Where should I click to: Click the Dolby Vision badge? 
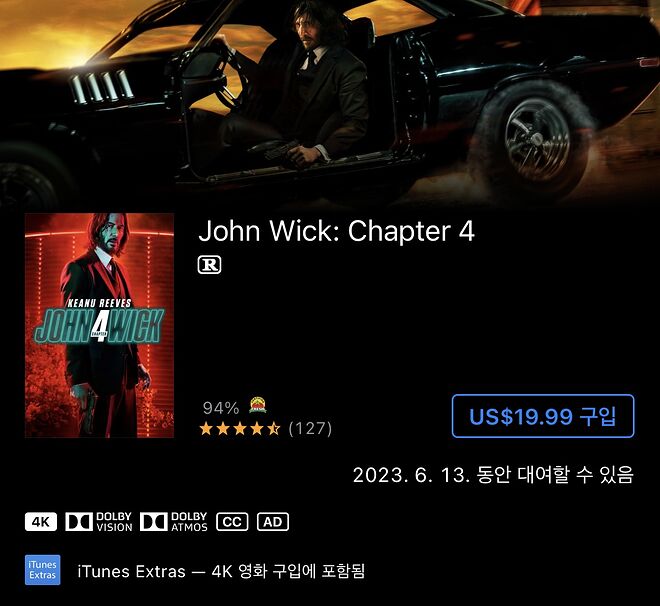point(99,522)
